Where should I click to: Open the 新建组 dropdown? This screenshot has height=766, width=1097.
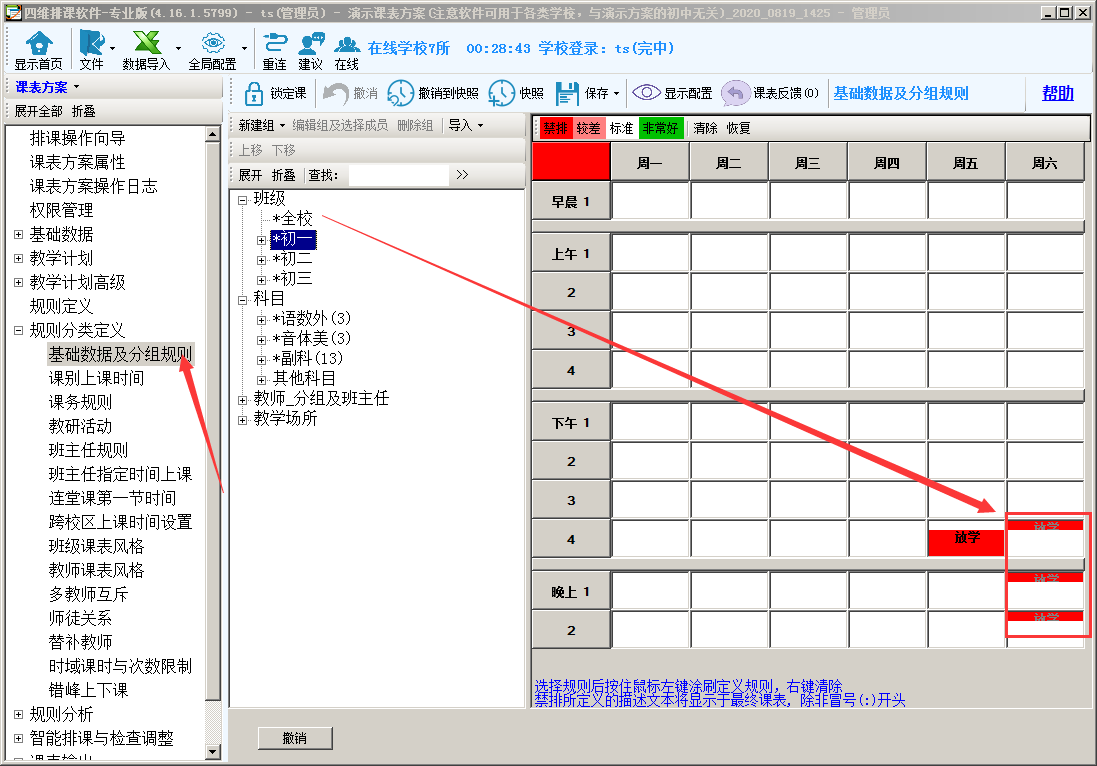point(262,125)
